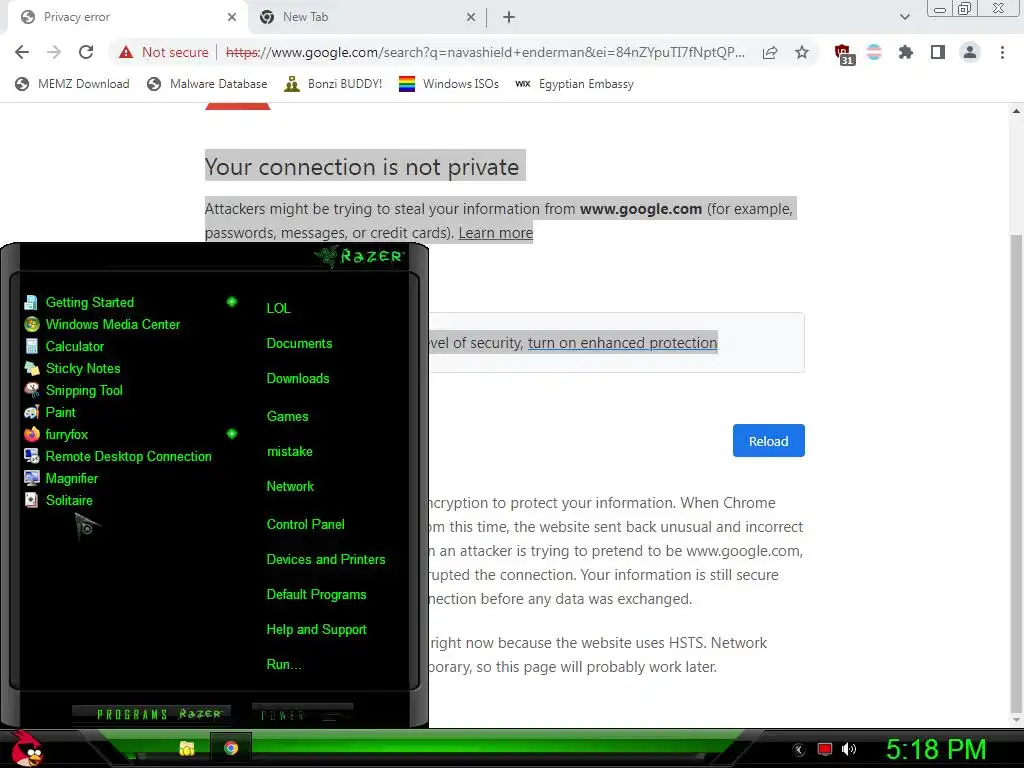This screenshot has width=1024, height=768.
Task: Launch Windows Media Center
Action: [x=102, y=325]
